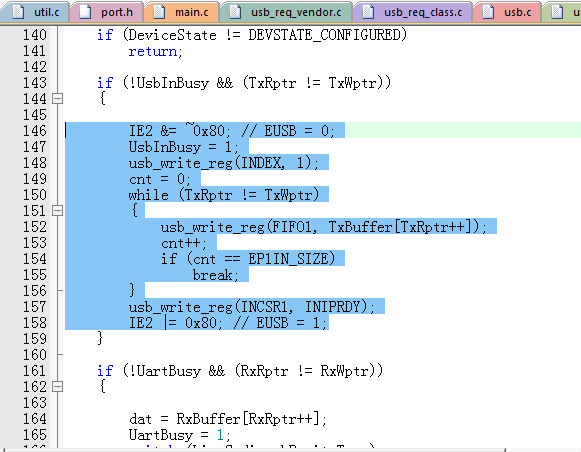Click the text 'DEVSTATE_CONFIGURED'
Screen dimensions: 581x452
pos(325,35)
